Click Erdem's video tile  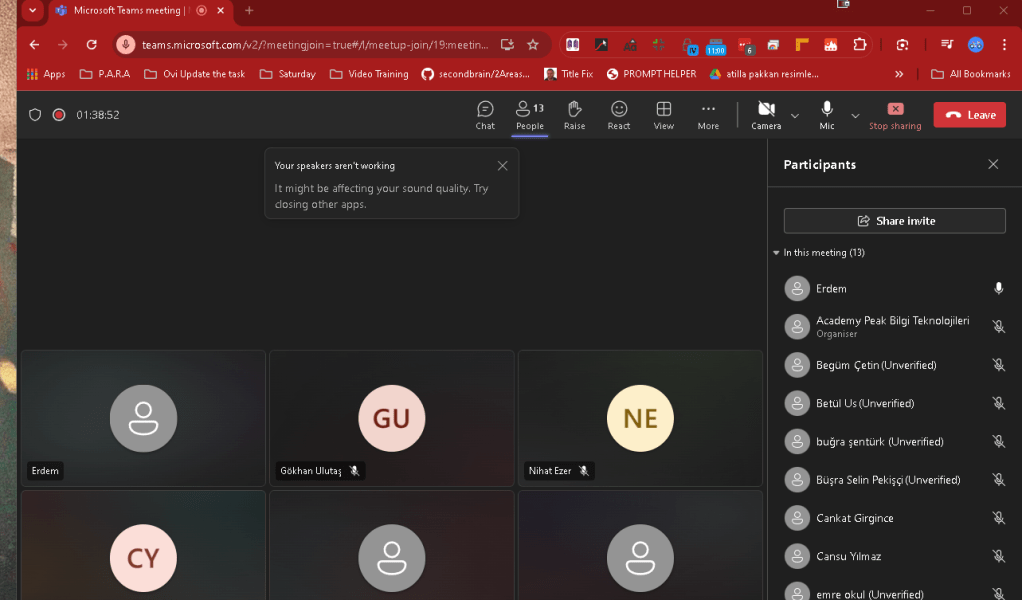[x=143, y=418]
